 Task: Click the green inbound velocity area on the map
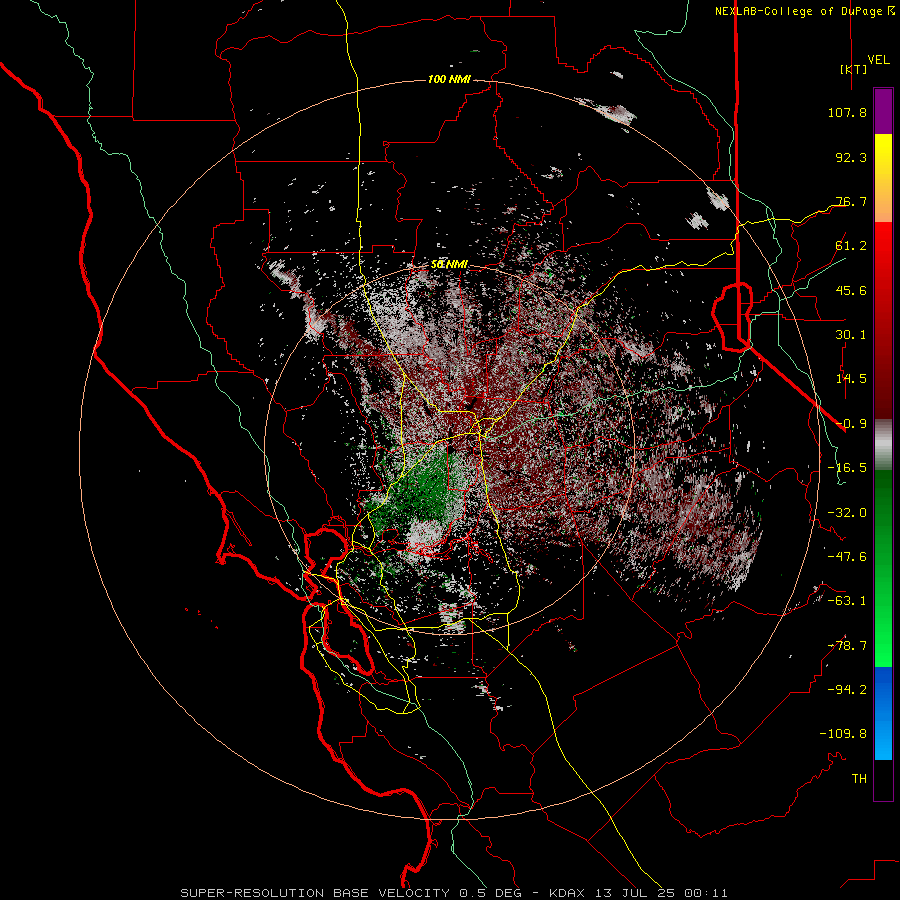click(x=424, y=488)
